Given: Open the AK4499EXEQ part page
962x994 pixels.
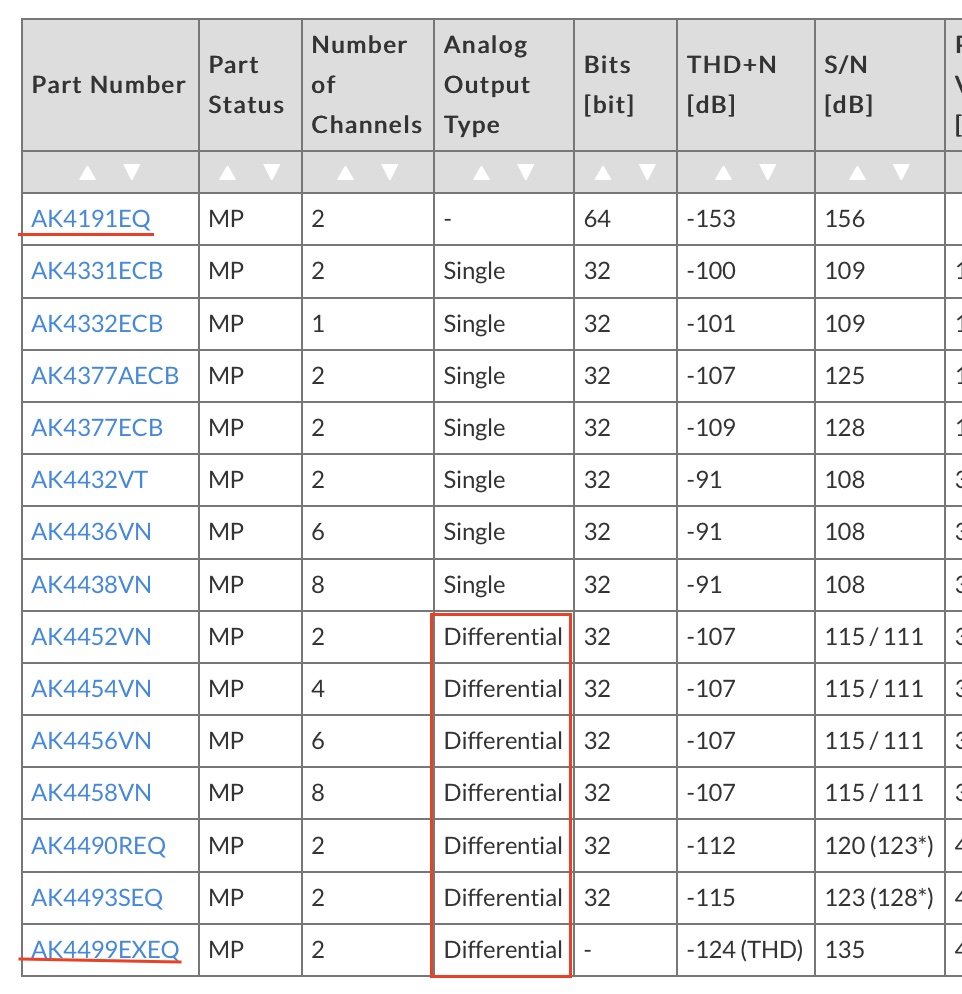Looking at the screenshot, I should point(105,949).
